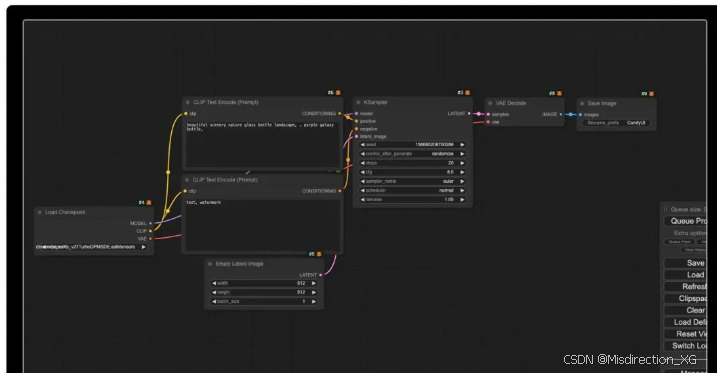Click the left arrow of scheduler

click(363, 191)
